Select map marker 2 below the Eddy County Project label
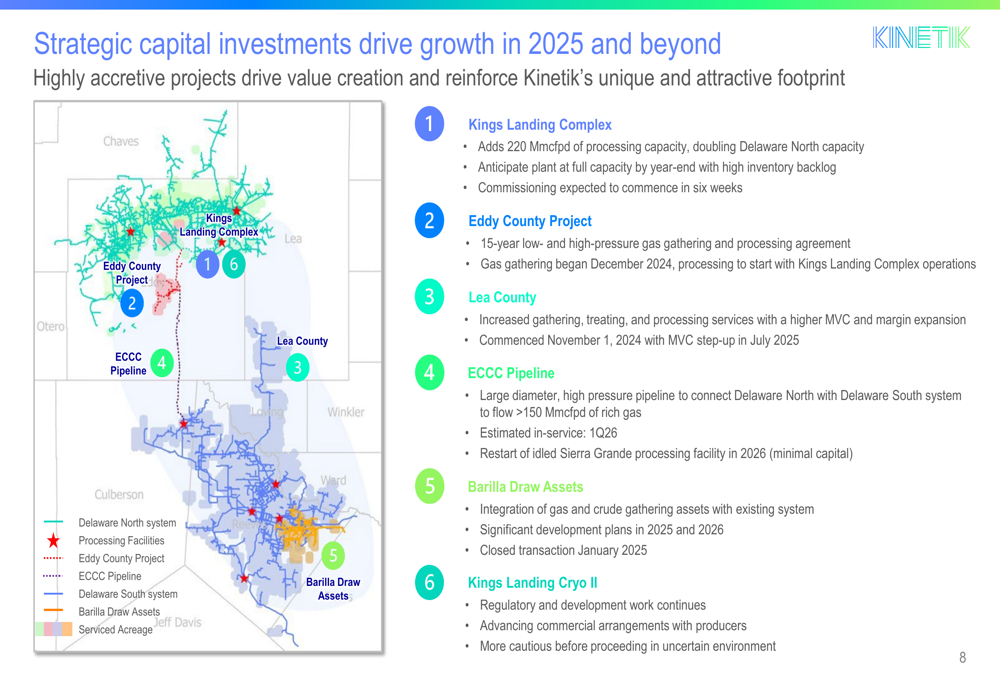Image resolution: width=1000 pixels, height=685 pixels. (x=132, y=304)
